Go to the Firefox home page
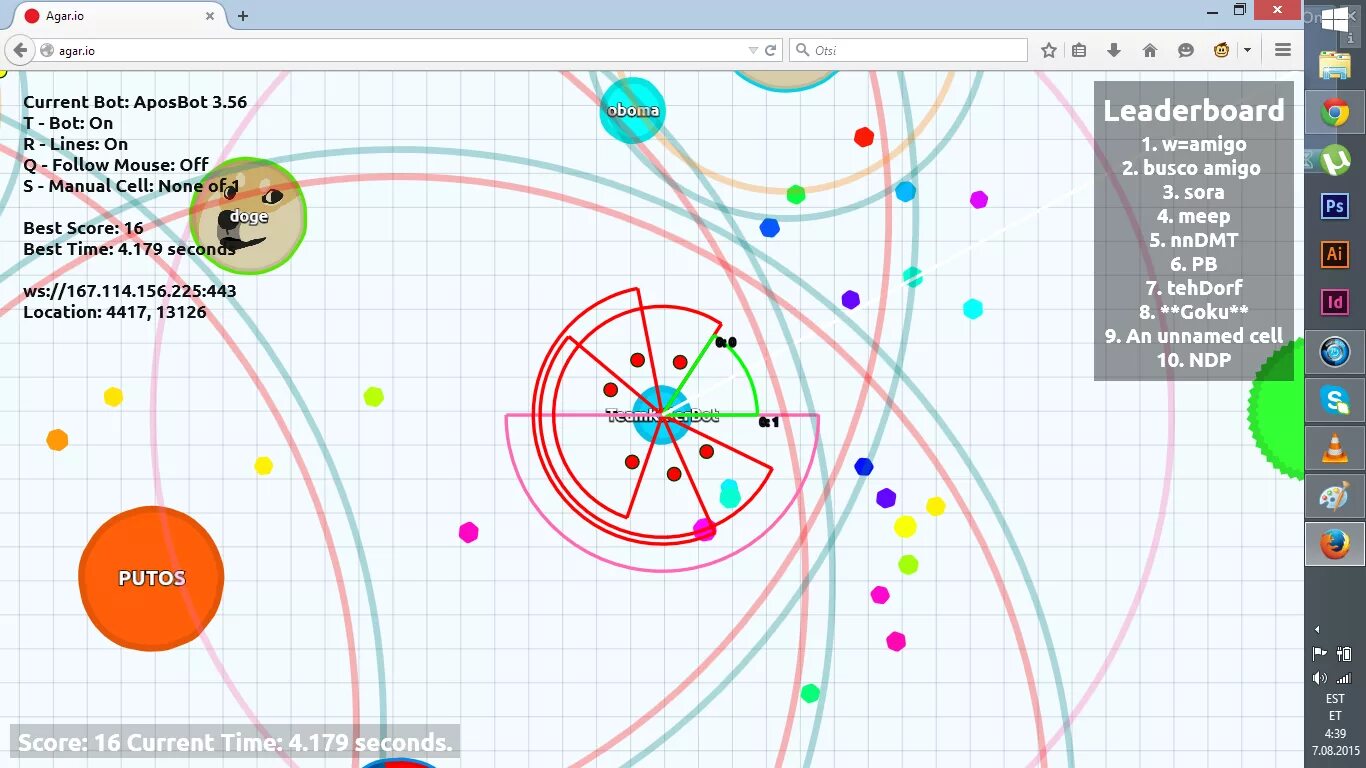Viewport: 1366px width, 768px height. click(x=1149, y=50)
